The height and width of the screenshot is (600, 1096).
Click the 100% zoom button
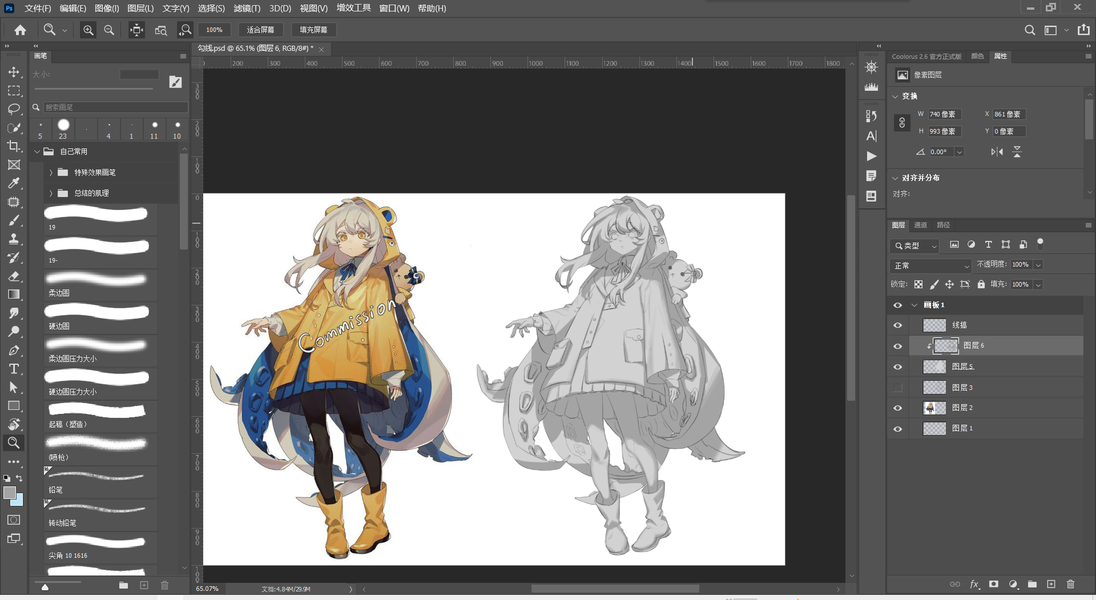point(215,30)
